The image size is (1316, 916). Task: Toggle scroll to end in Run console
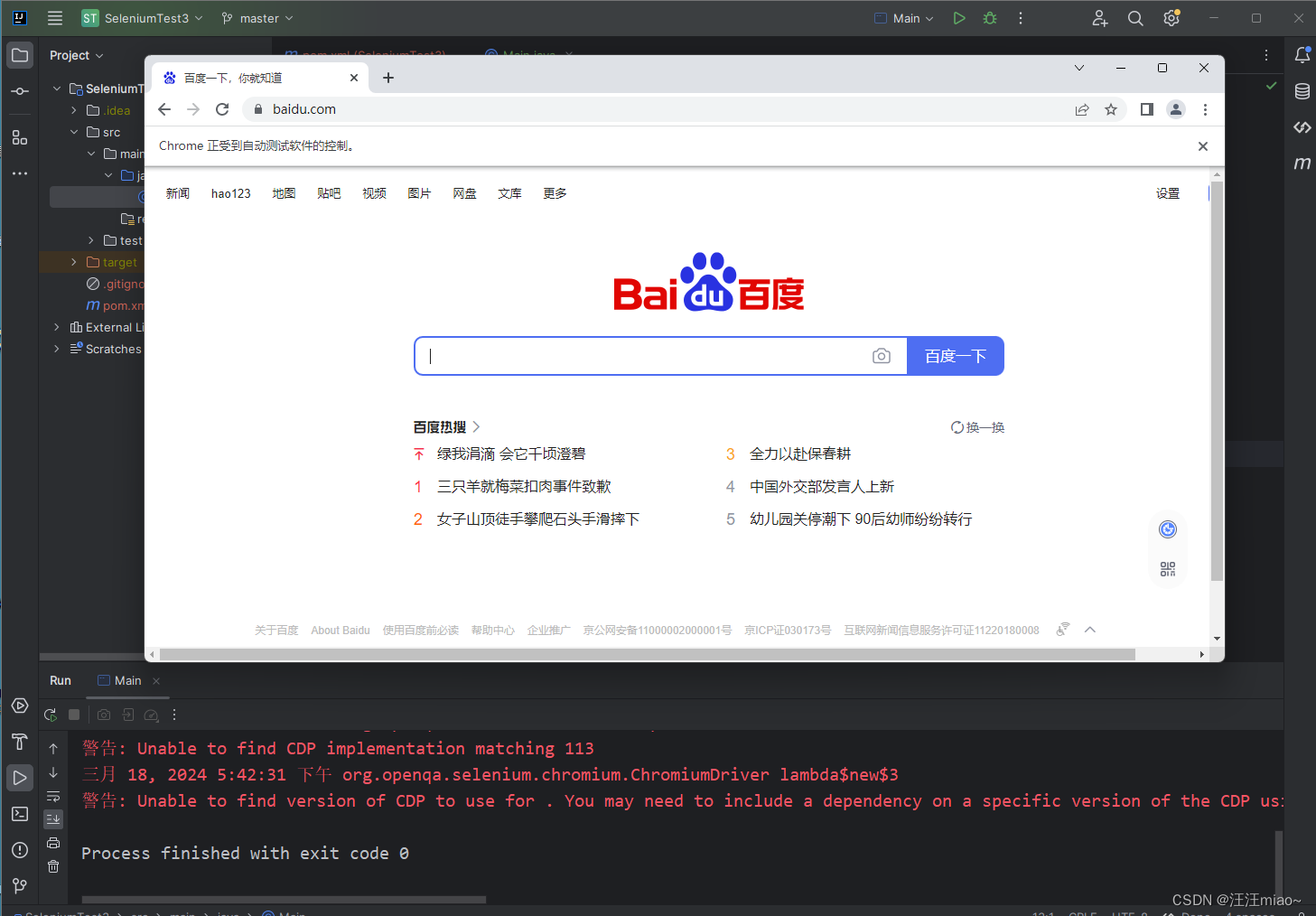coord(53,819)
